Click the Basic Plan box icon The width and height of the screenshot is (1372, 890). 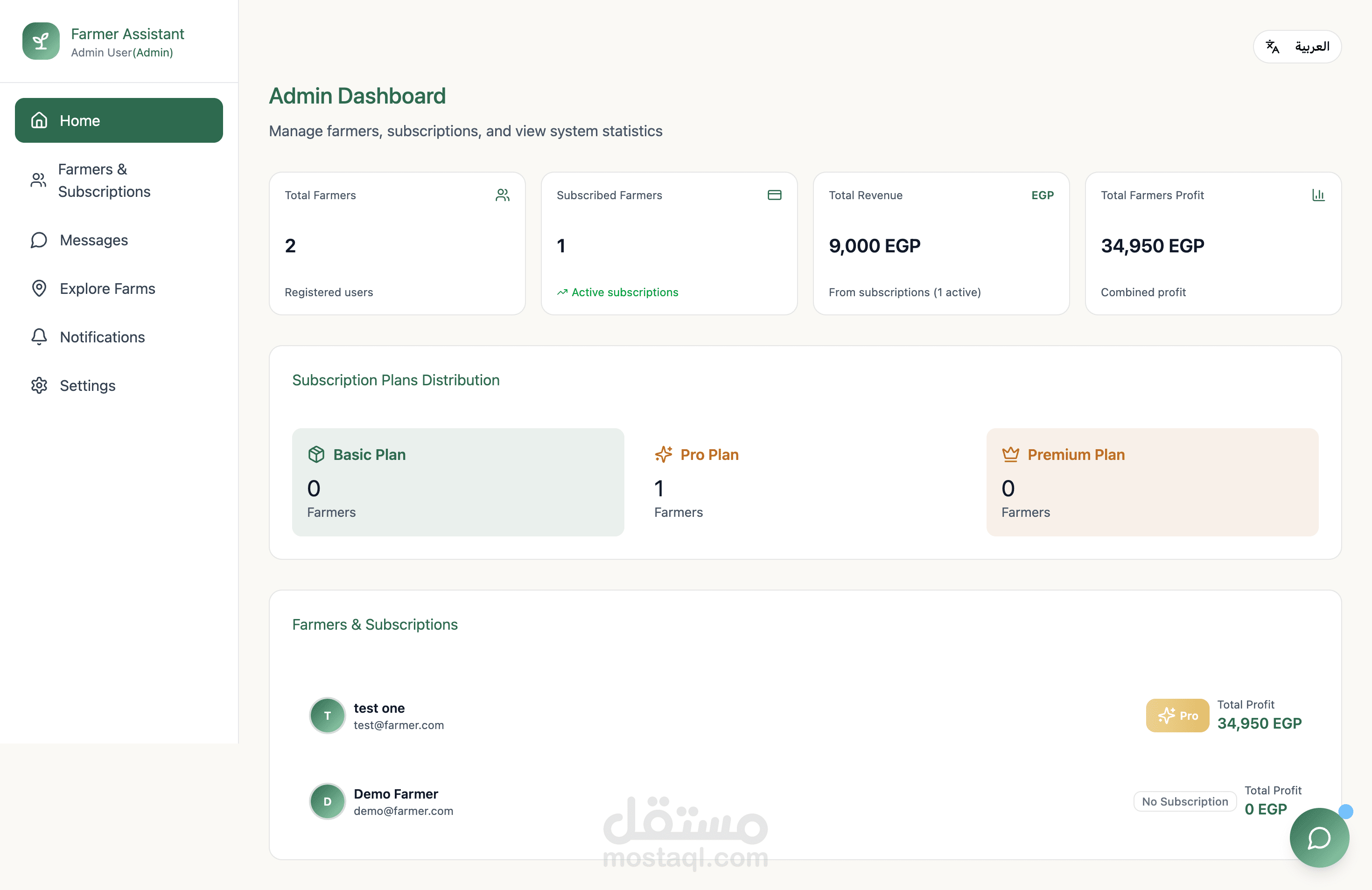pos(316,454)
